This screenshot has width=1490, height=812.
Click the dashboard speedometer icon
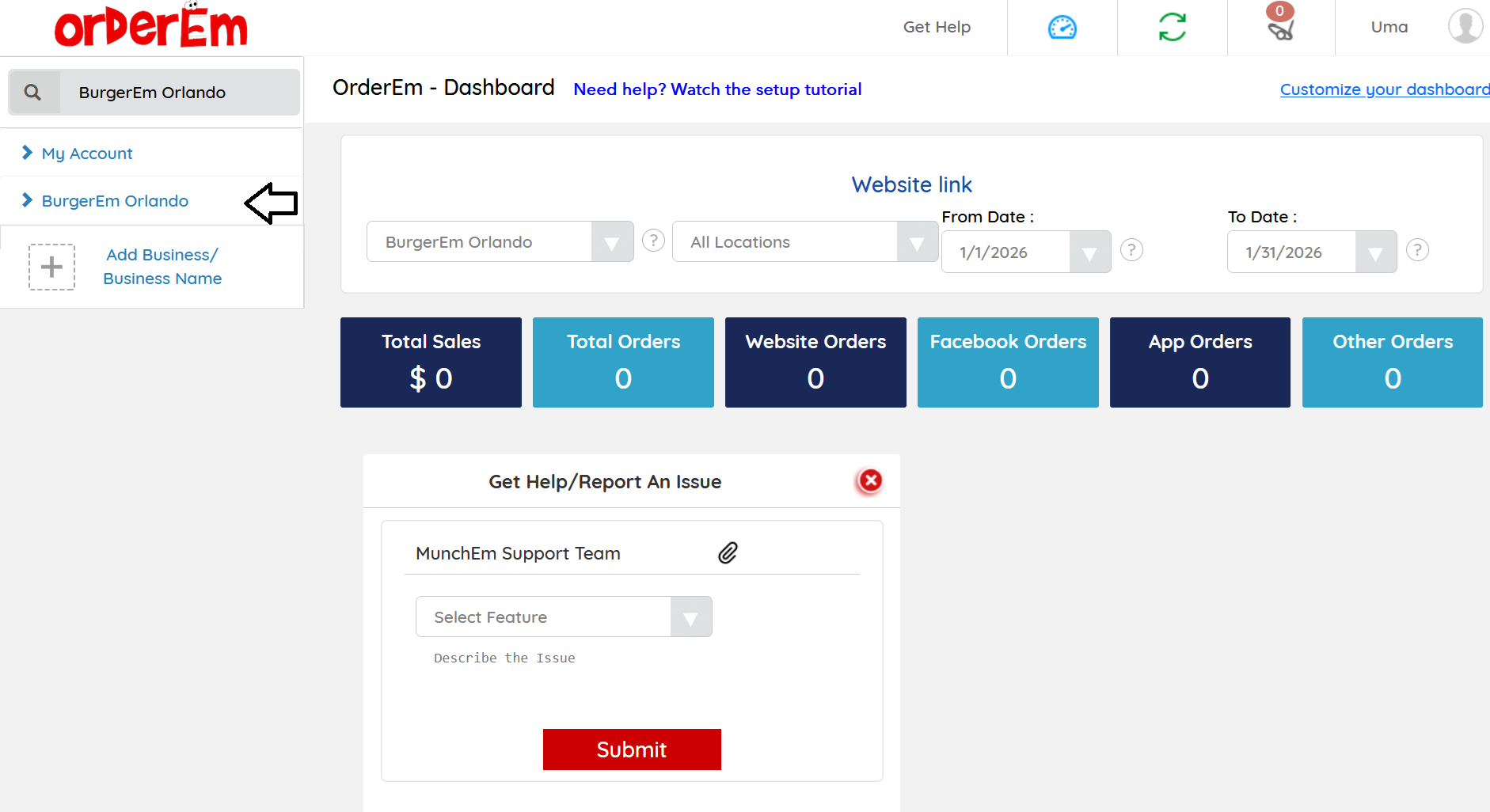(1062, 28)
